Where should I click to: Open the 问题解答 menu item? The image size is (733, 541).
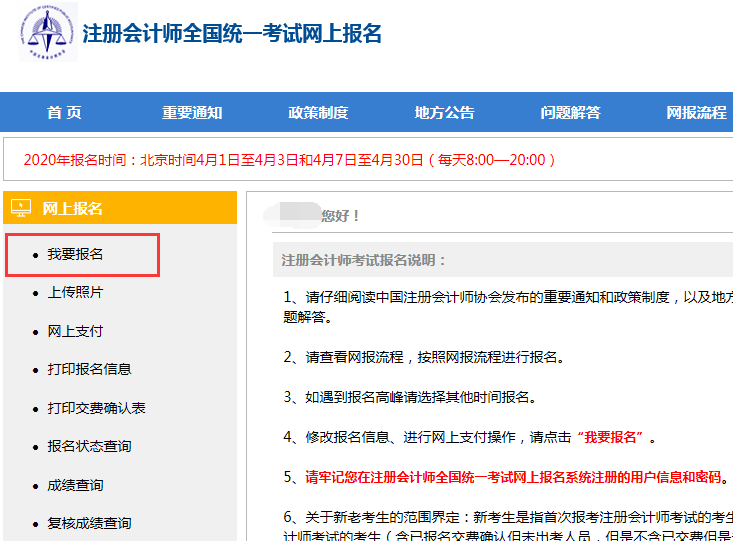570,113
